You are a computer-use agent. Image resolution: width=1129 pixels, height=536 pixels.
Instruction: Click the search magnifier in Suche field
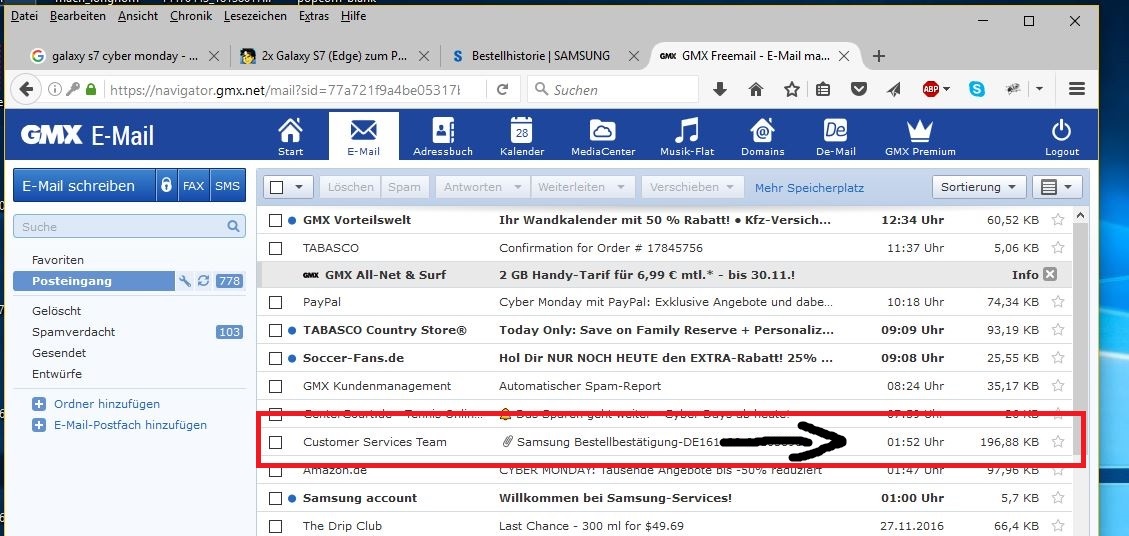pyautogui.click(x=233, y=226)
